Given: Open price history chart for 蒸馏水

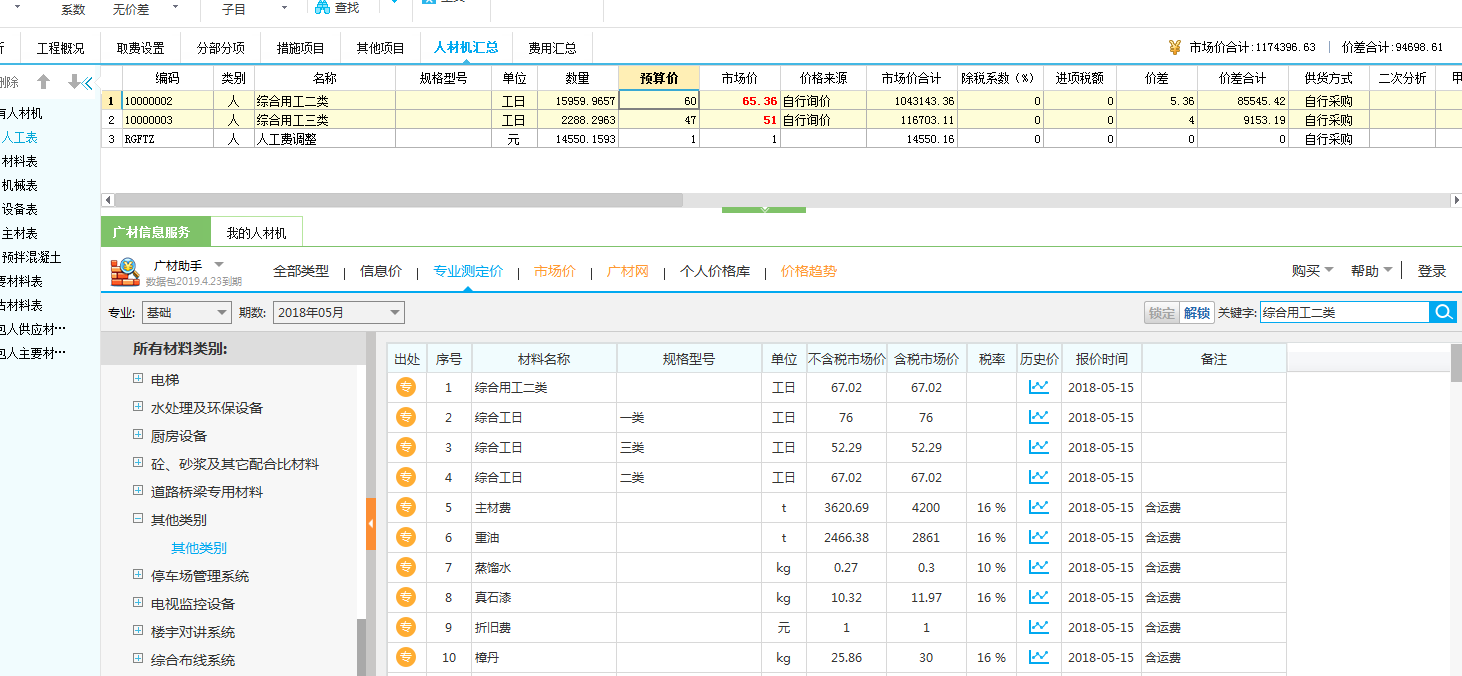Looking at the screenshot, I should (x=1039, y=567).
